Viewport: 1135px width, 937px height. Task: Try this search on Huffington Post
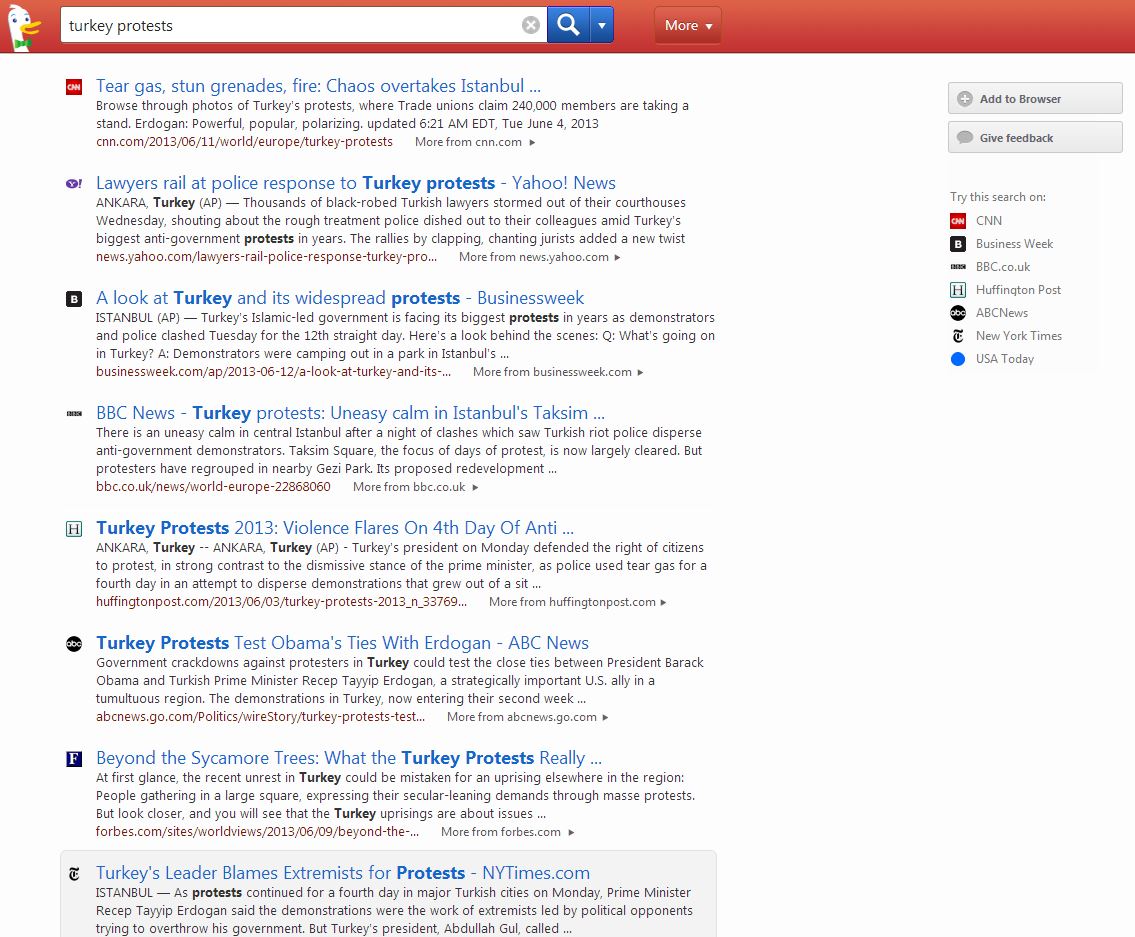click(x=1018, y=290)
